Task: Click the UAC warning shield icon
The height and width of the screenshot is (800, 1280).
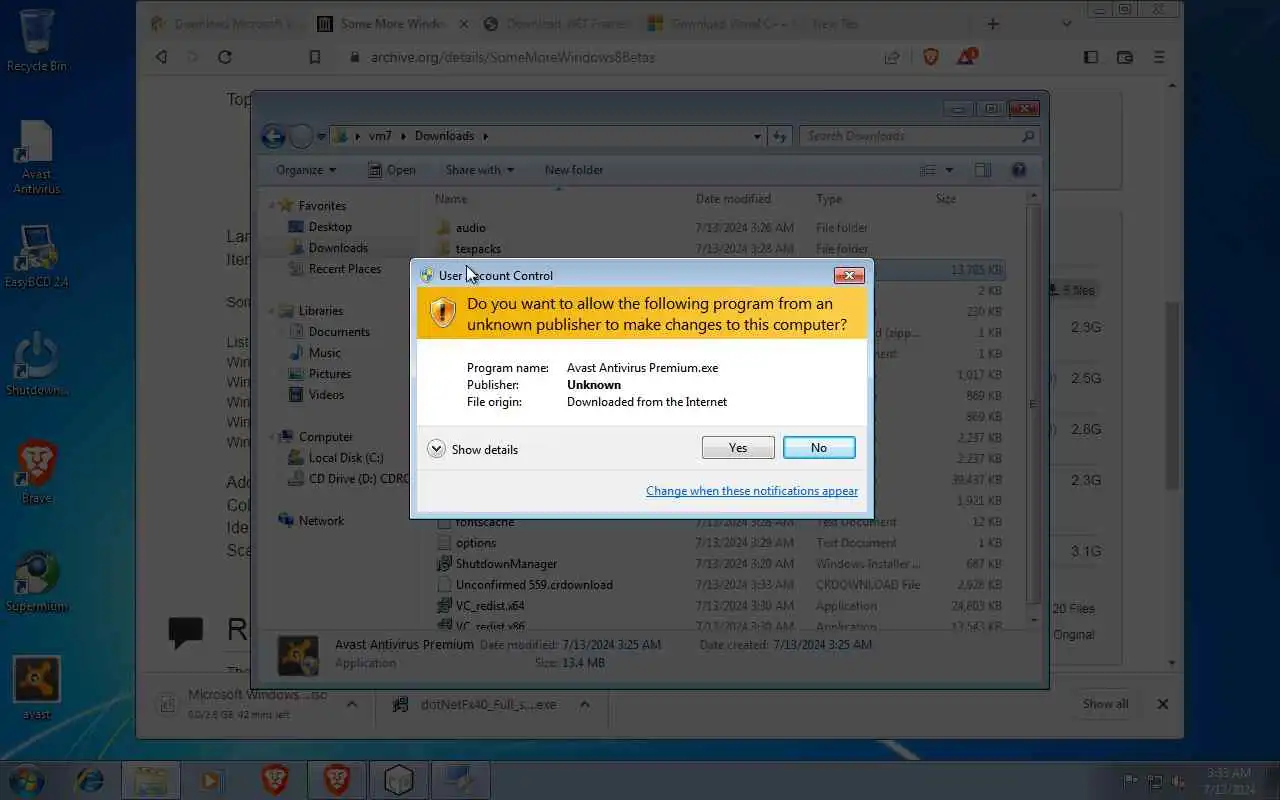Action: coord(443,312)
